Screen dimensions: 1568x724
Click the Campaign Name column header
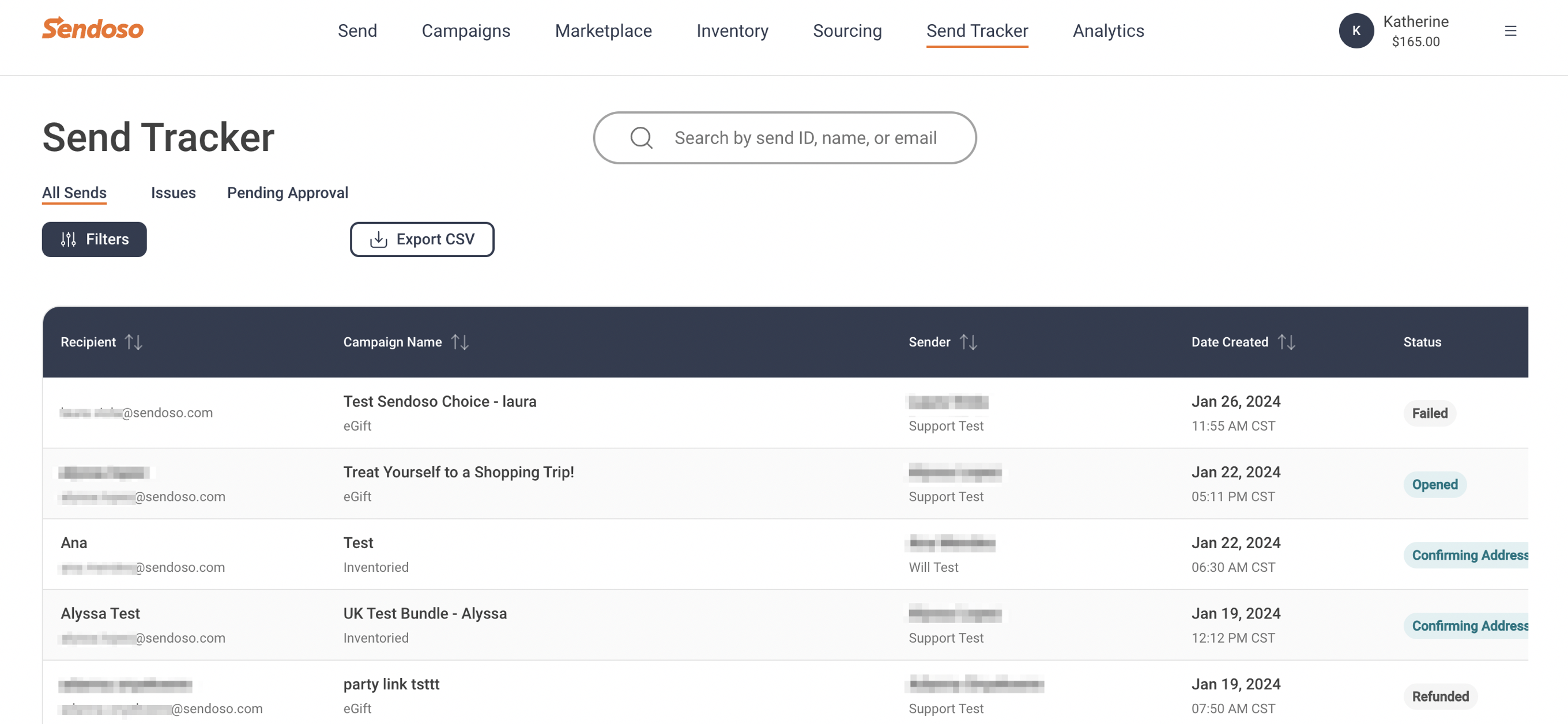click(x=393, y=342)
